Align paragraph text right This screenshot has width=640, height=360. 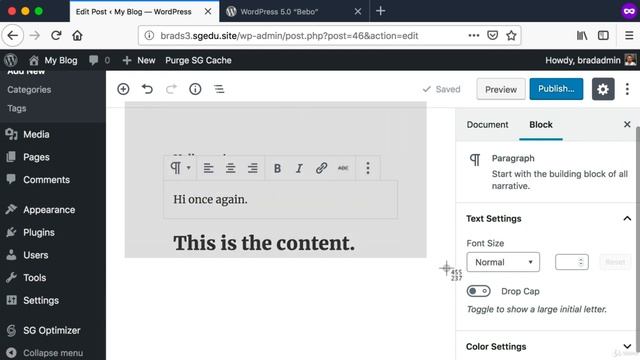pyautogui.click(x=253, y=168)
